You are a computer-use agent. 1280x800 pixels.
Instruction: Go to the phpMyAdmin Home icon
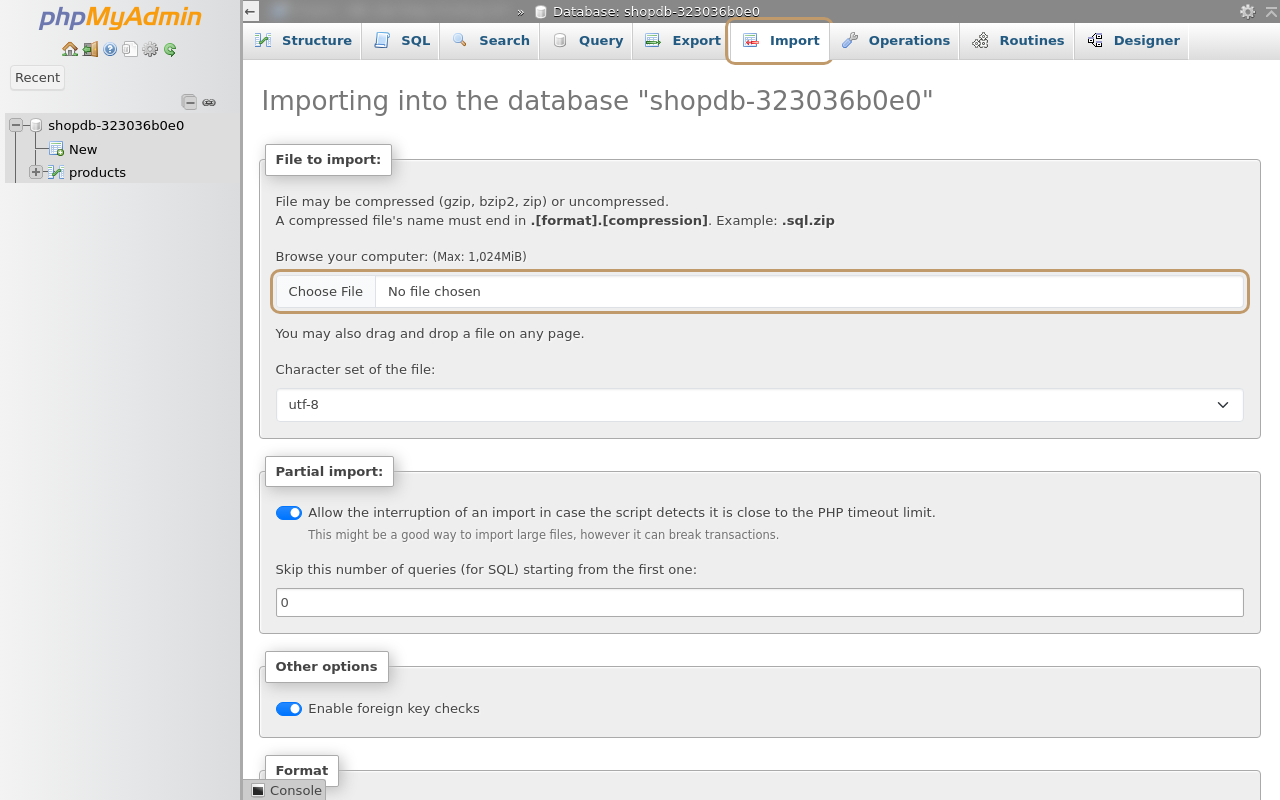70,49
